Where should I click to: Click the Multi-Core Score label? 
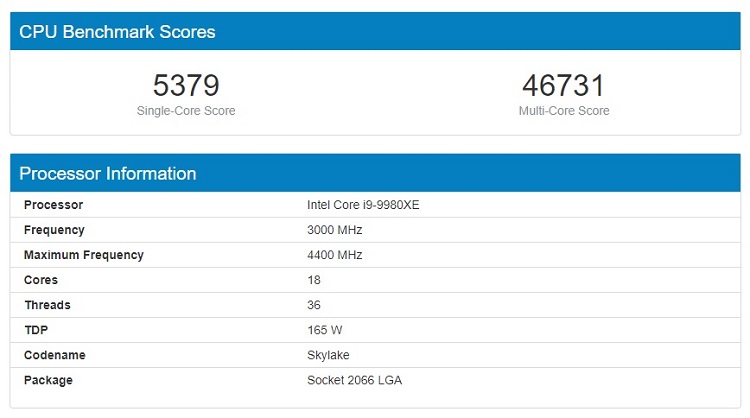pos(563,111)
